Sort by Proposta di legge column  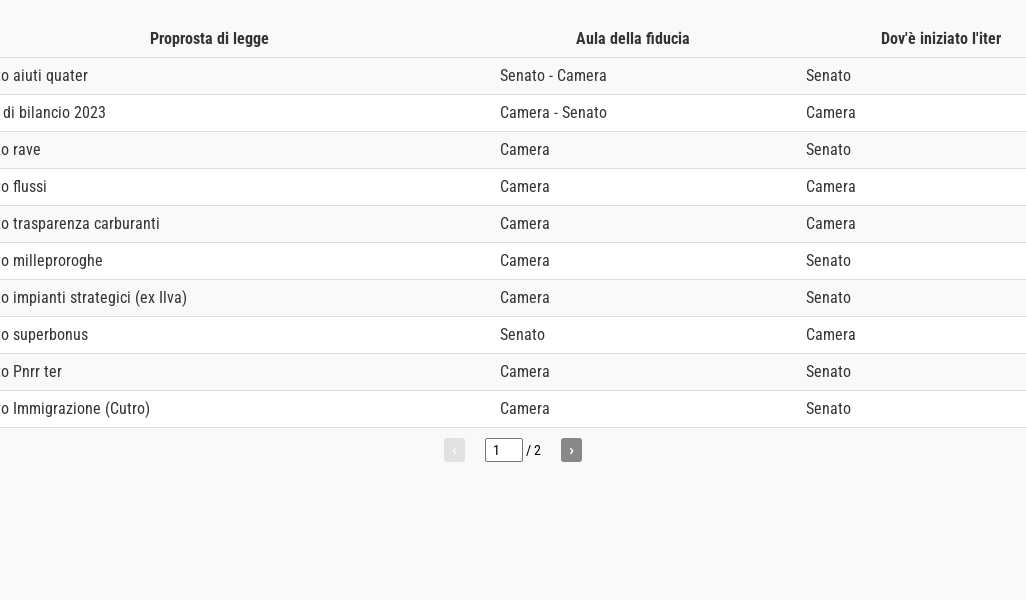[209, 39]
